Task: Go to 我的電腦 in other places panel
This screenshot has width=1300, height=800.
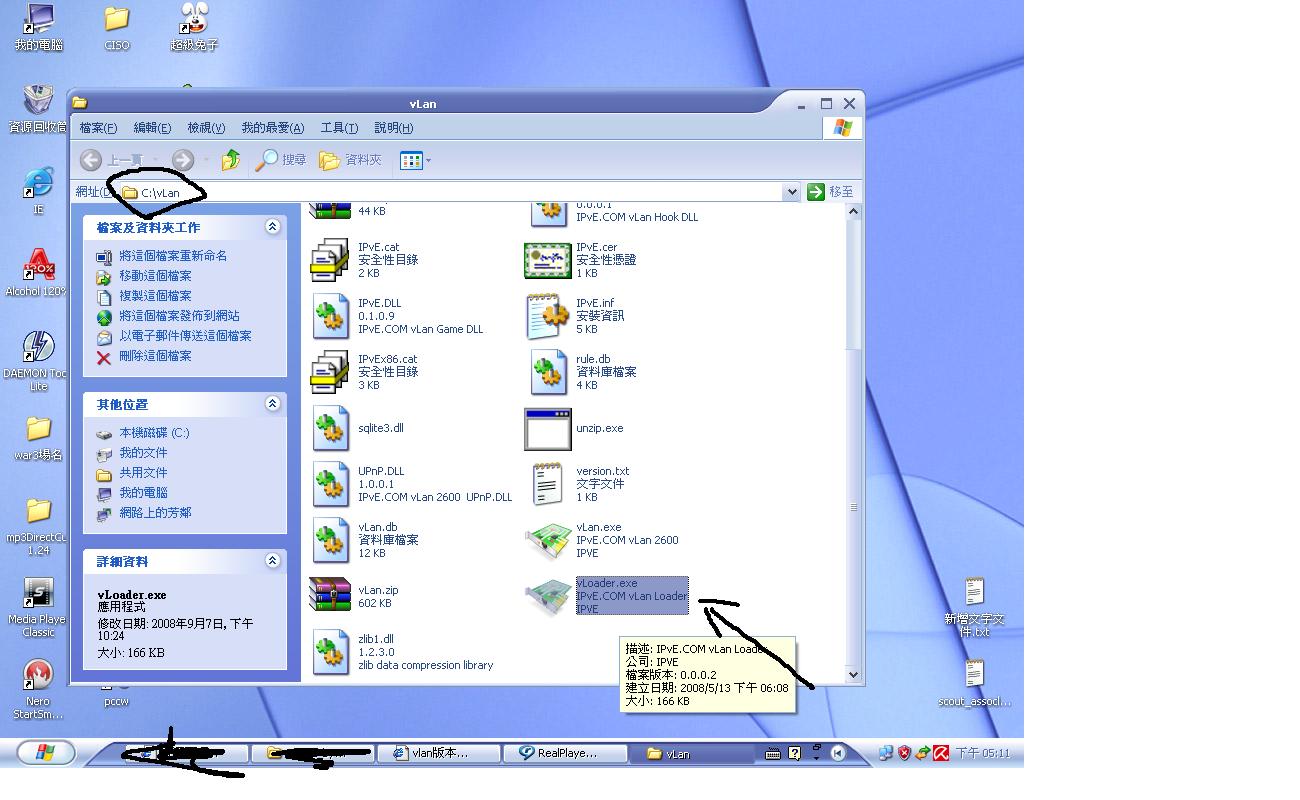Action: (143, 493)
